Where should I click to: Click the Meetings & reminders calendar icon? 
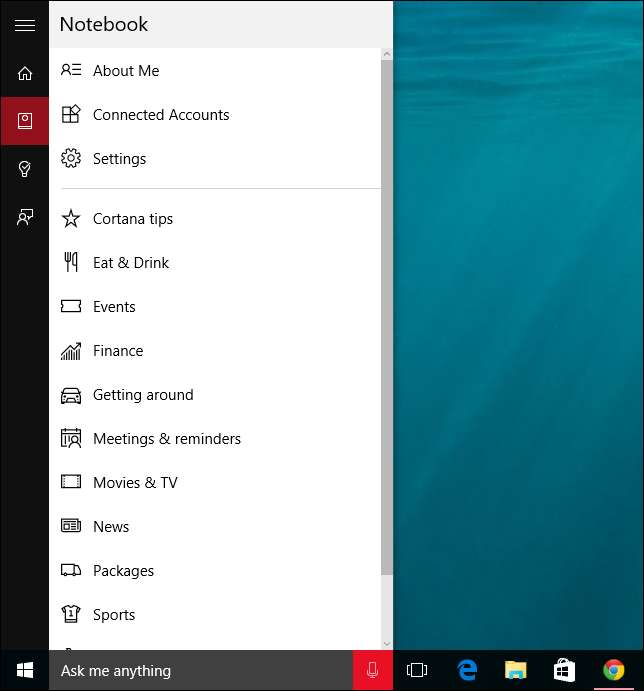(x=71, y=438)
